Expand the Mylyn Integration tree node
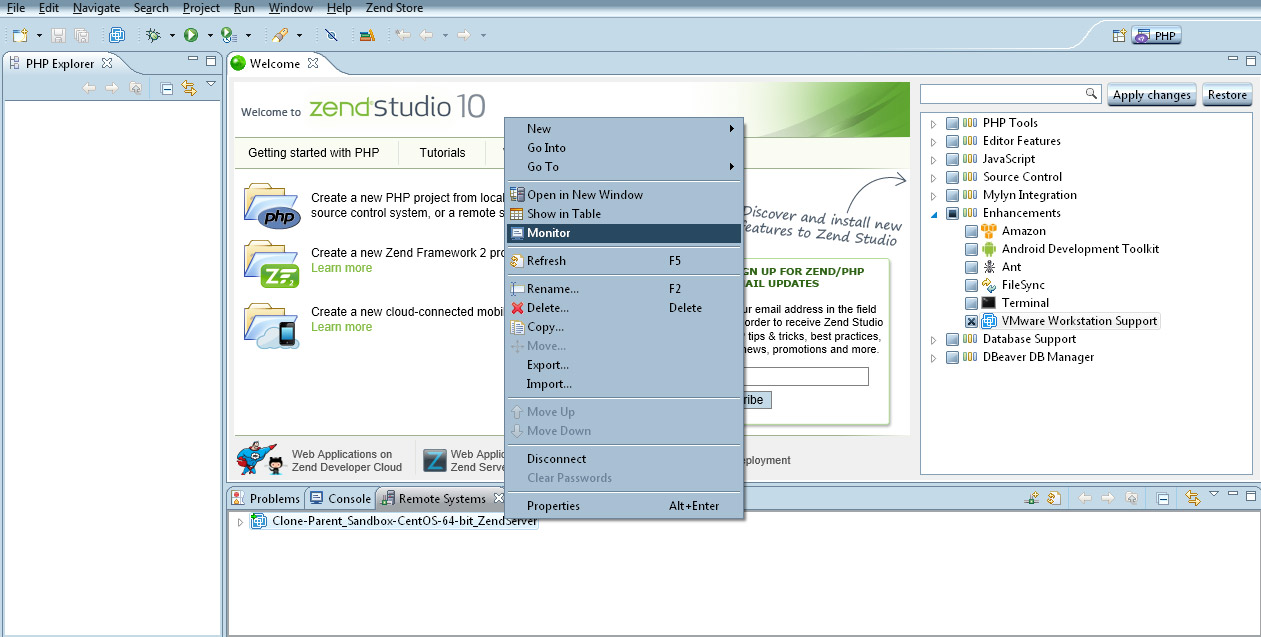The height and width of the screenshot is (637, 1261). click(x=934, y=196)
